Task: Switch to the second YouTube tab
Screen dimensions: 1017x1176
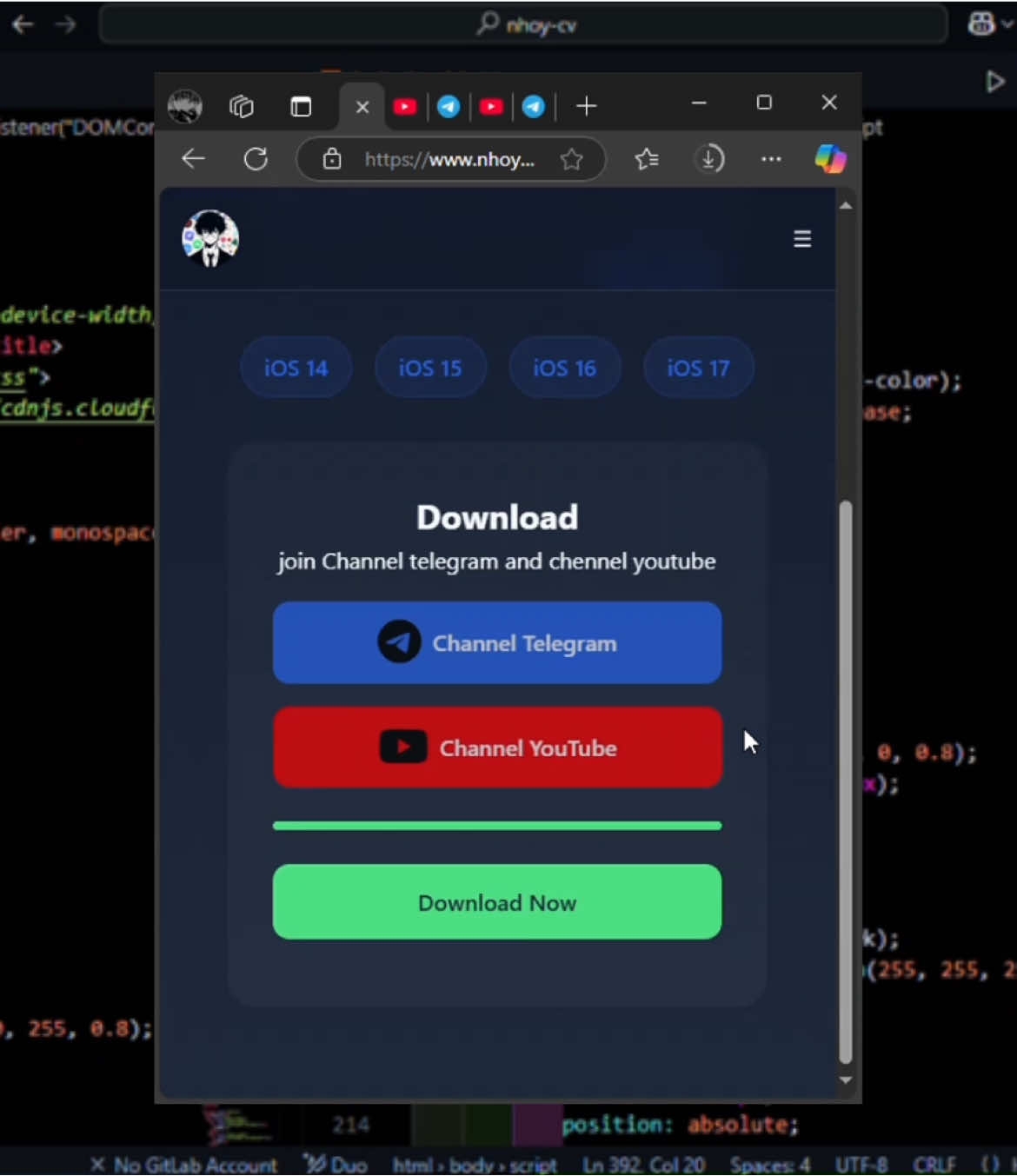Action: click(x=491, y=107)
